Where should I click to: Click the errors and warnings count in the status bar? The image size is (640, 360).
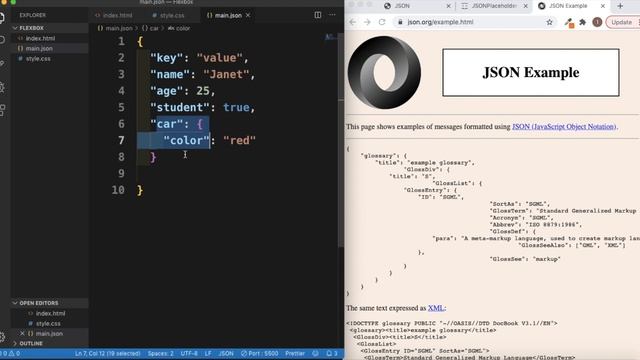point(10,353)
